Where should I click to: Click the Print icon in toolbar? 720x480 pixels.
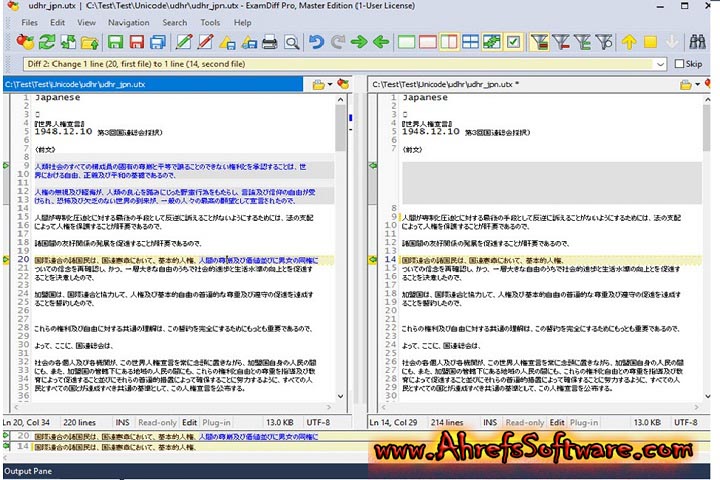click(x=268, y=42)
